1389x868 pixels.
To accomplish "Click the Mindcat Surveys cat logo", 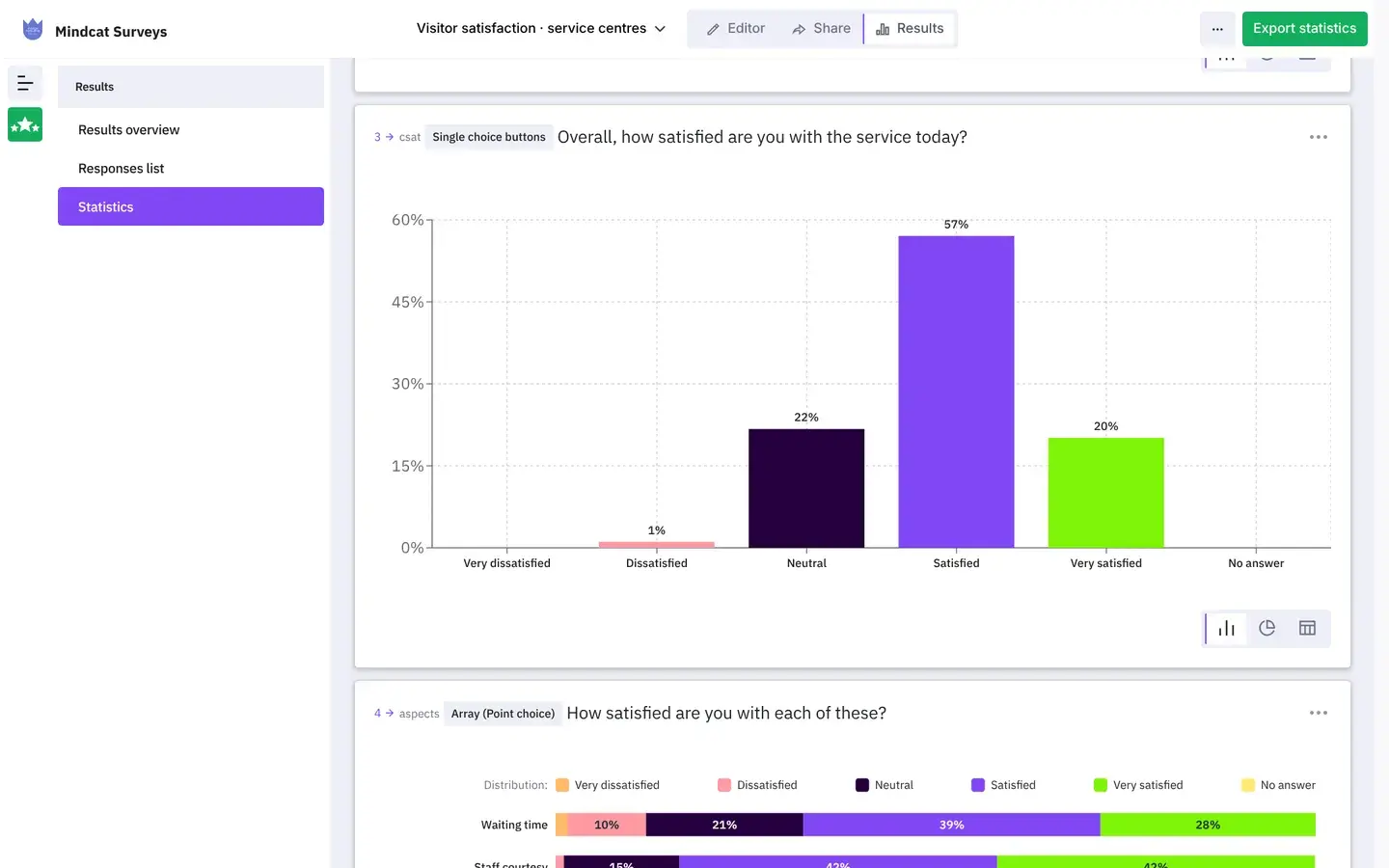I will click(x=33, y=29).
